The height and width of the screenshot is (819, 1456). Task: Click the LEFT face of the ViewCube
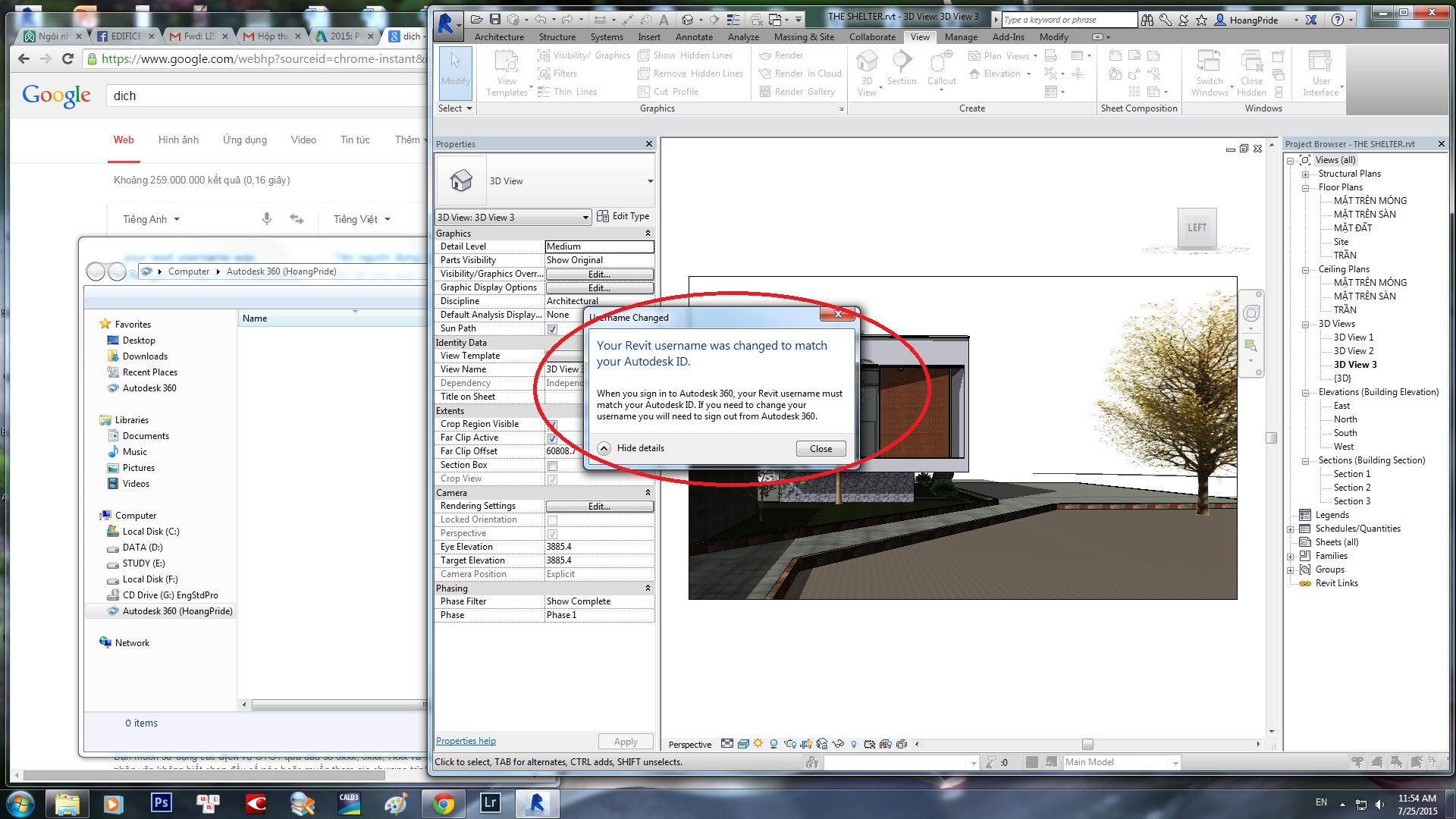pyautogui.click(x=1197, y=227)
